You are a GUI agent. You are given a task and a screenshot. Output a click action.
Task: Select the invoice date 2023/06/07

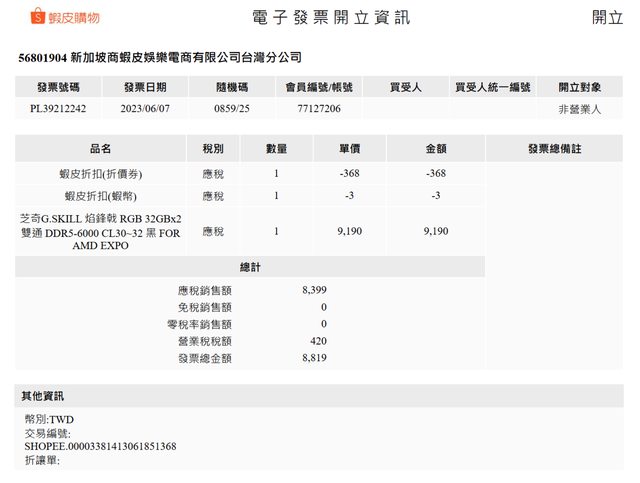(145, 109)
